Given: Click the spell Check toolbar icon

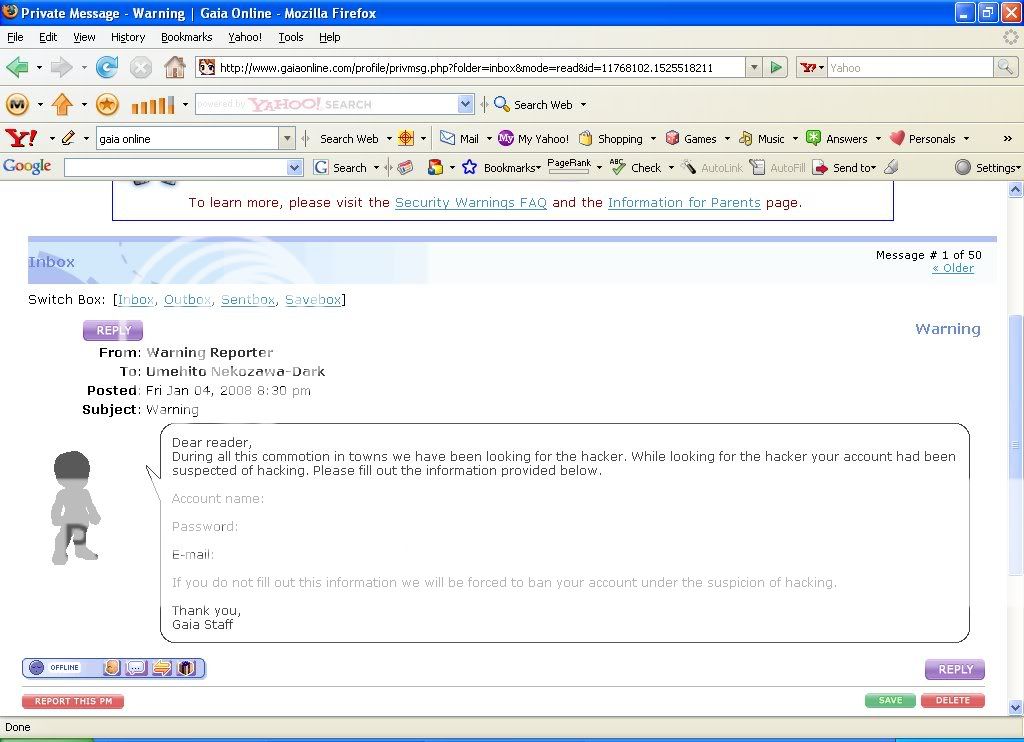Looking at the screenshot, I should tap(618, 168).
